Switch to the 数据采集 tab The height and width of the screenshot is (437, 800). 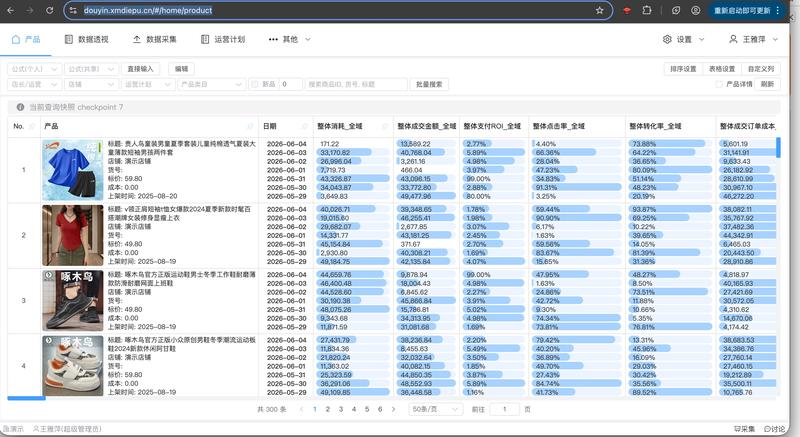(x=155, y=39)
